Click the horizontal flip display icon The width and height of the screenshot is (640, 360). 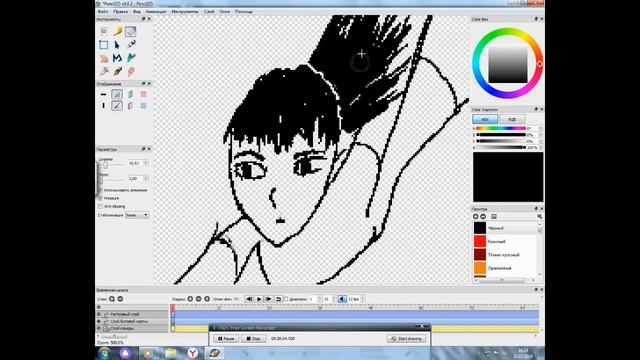point(104,94)
